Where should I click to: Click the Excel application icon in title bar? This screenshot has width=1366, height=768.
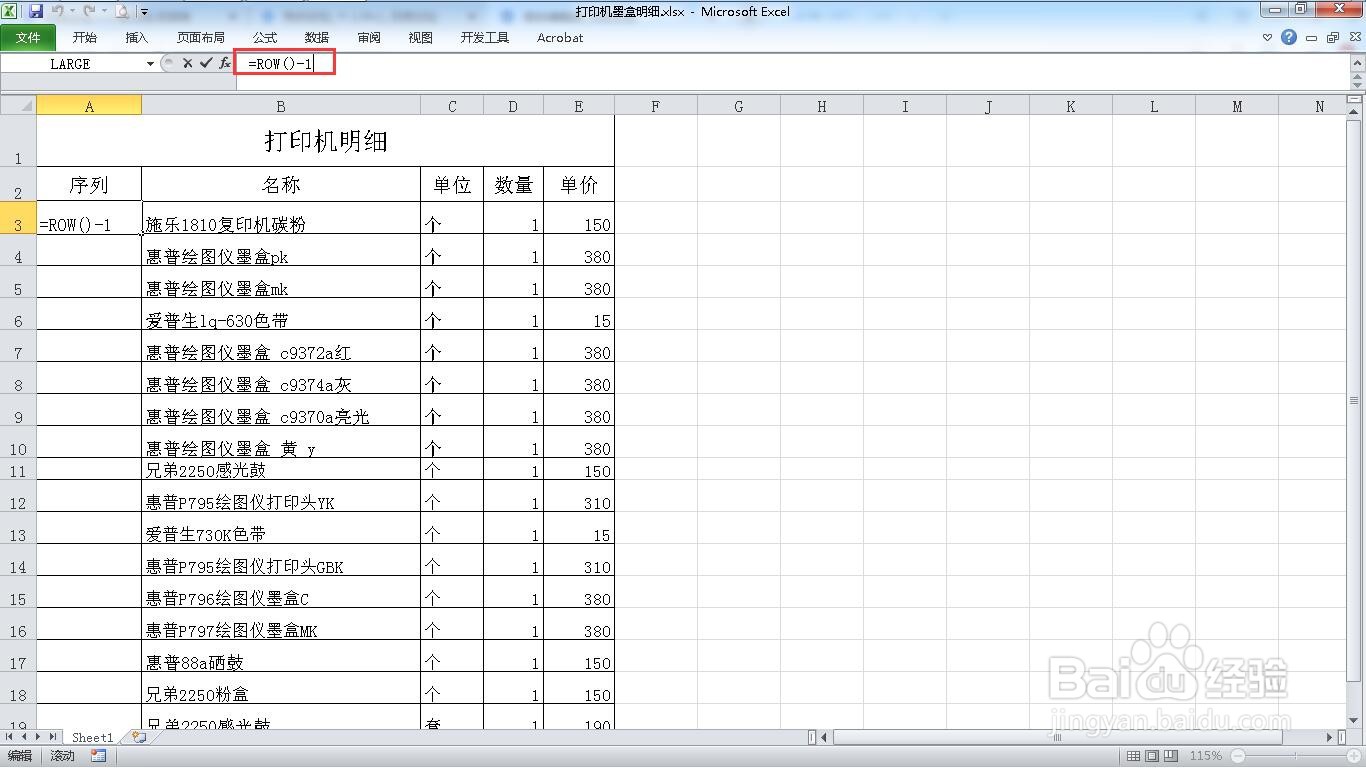click(x=10, y=12)
